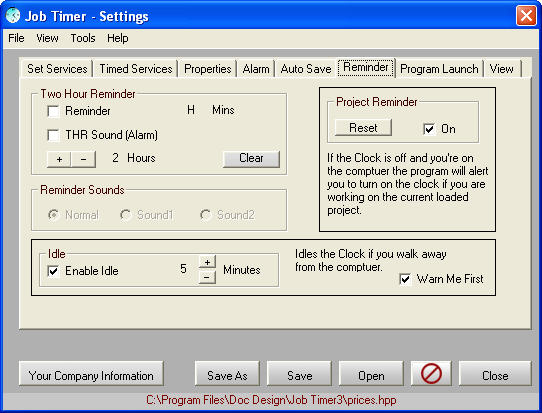542x413 pixels.
Task: Decrease the Two Hour Reminder hours with minus
Action: click(83, 159)
